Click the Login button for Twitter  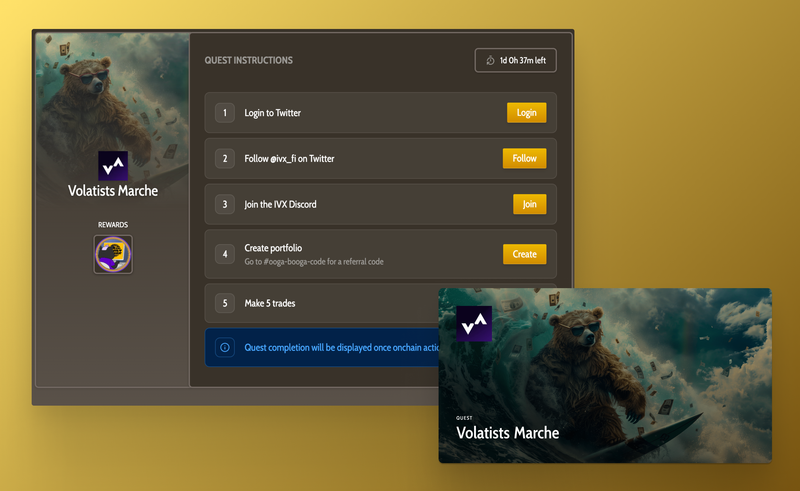(x=526, y=113)
